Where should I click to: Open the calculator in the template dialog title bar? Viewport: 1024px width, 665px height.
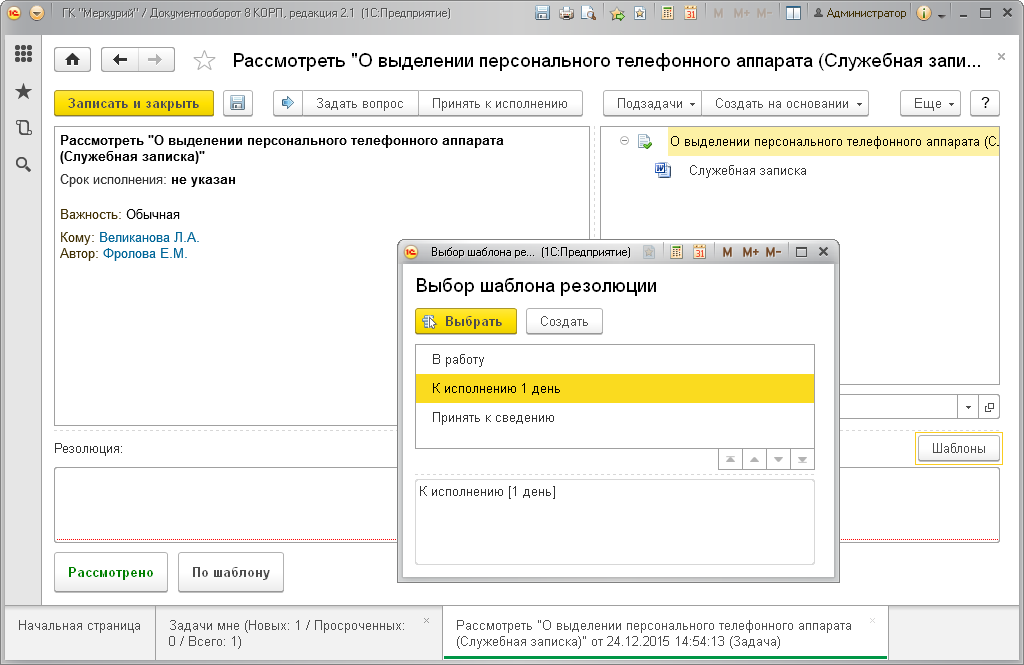pos(677,252)
